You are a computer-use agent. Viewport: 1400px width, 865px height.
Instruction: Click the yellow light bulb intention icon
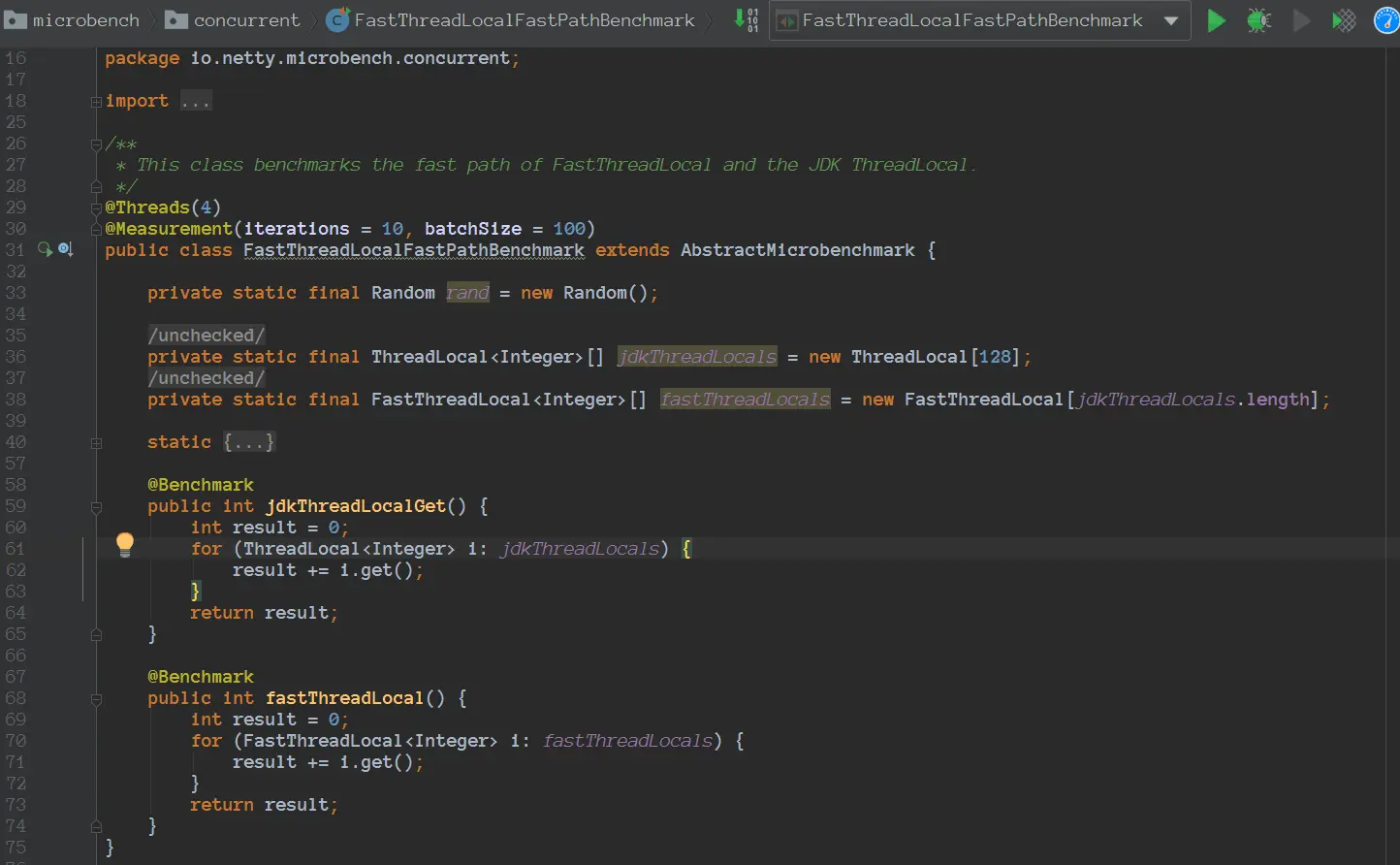point(125,545)
